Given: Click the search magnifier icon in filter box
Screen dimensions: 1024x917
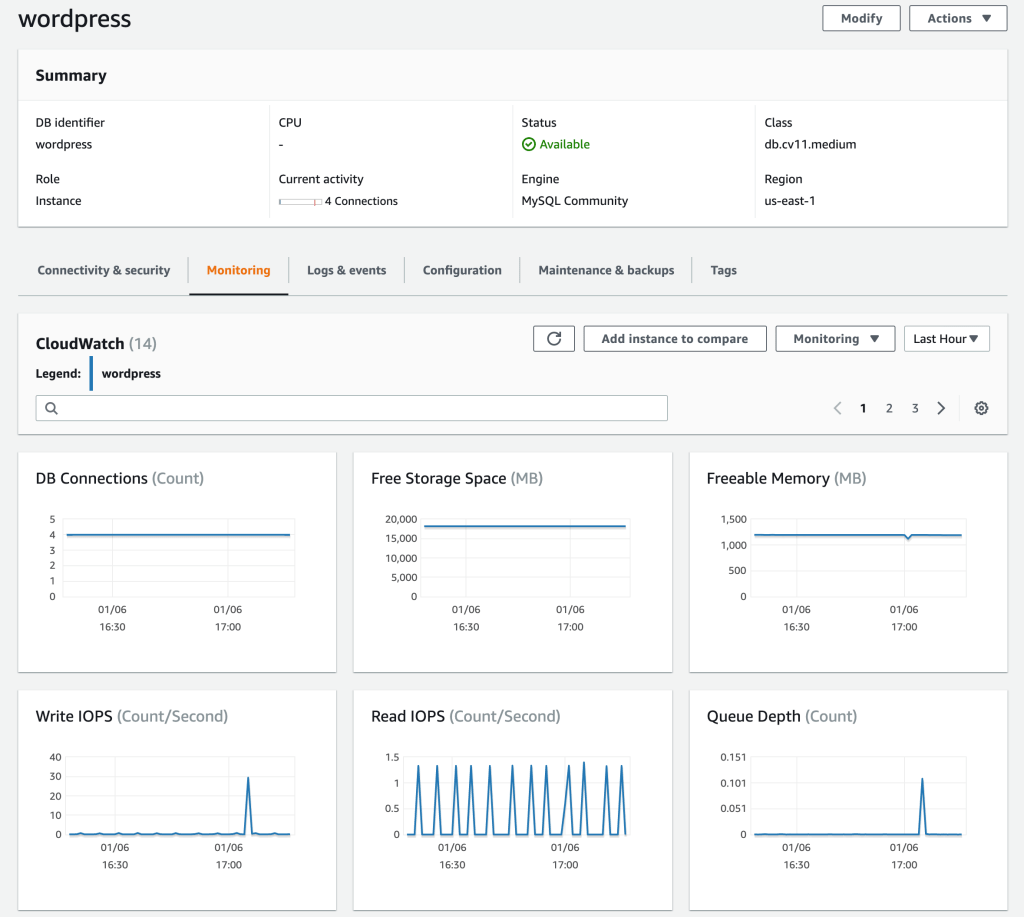Looking at the screenshot, I should tap(51, 408).
